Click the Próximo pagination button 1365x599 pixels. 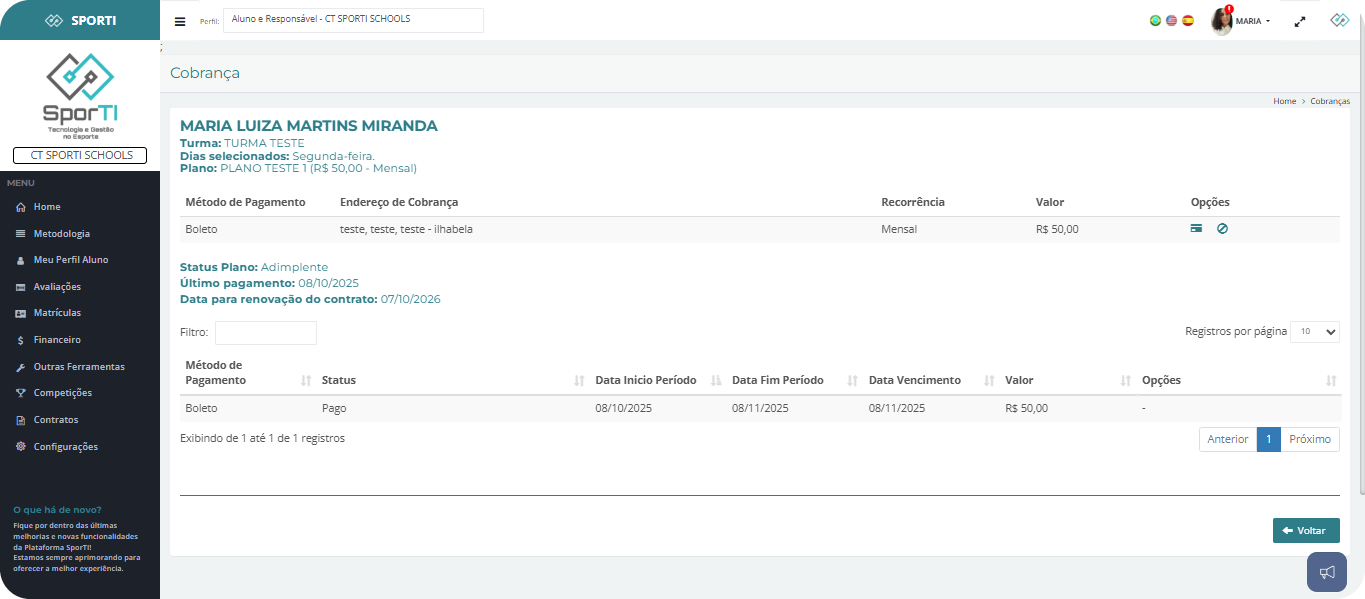click(x=1310, y=439)
